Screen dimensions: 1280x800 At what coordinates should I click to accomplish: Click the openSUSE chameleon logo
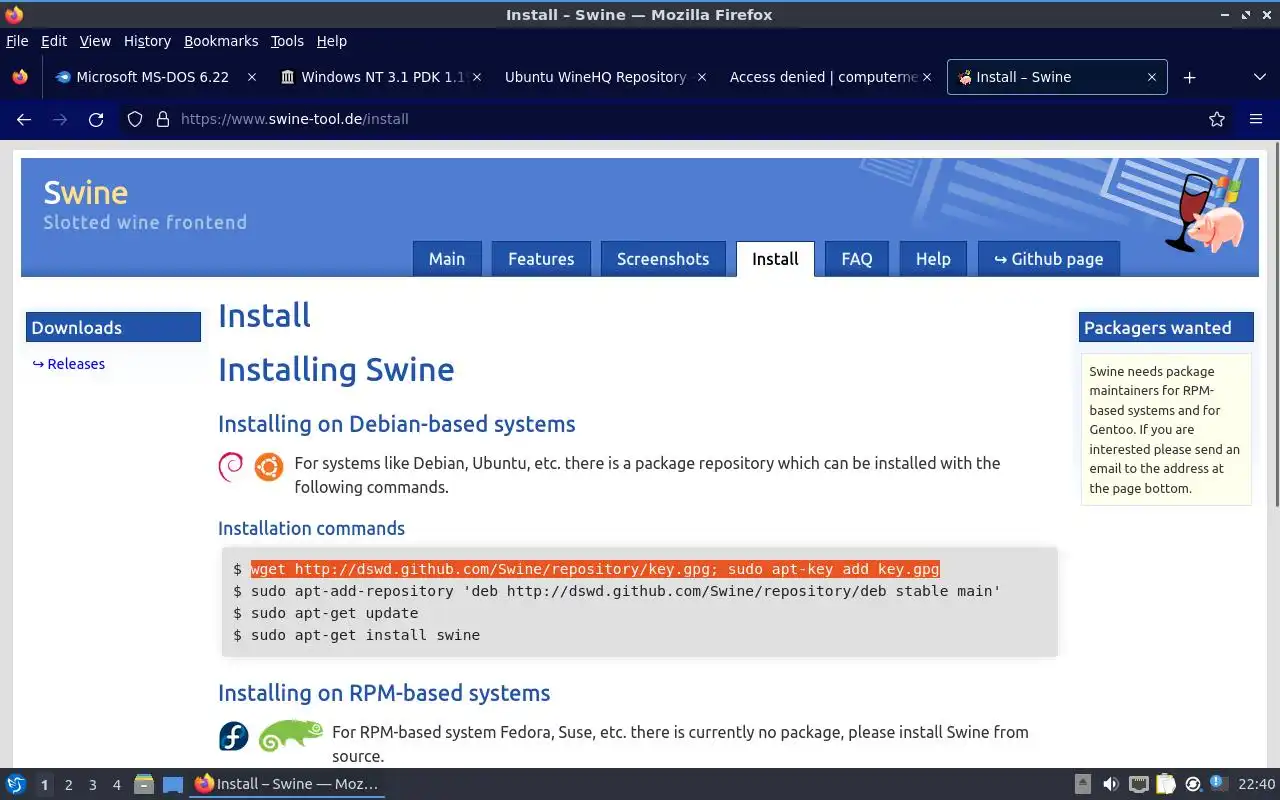(x=290, y=736)
